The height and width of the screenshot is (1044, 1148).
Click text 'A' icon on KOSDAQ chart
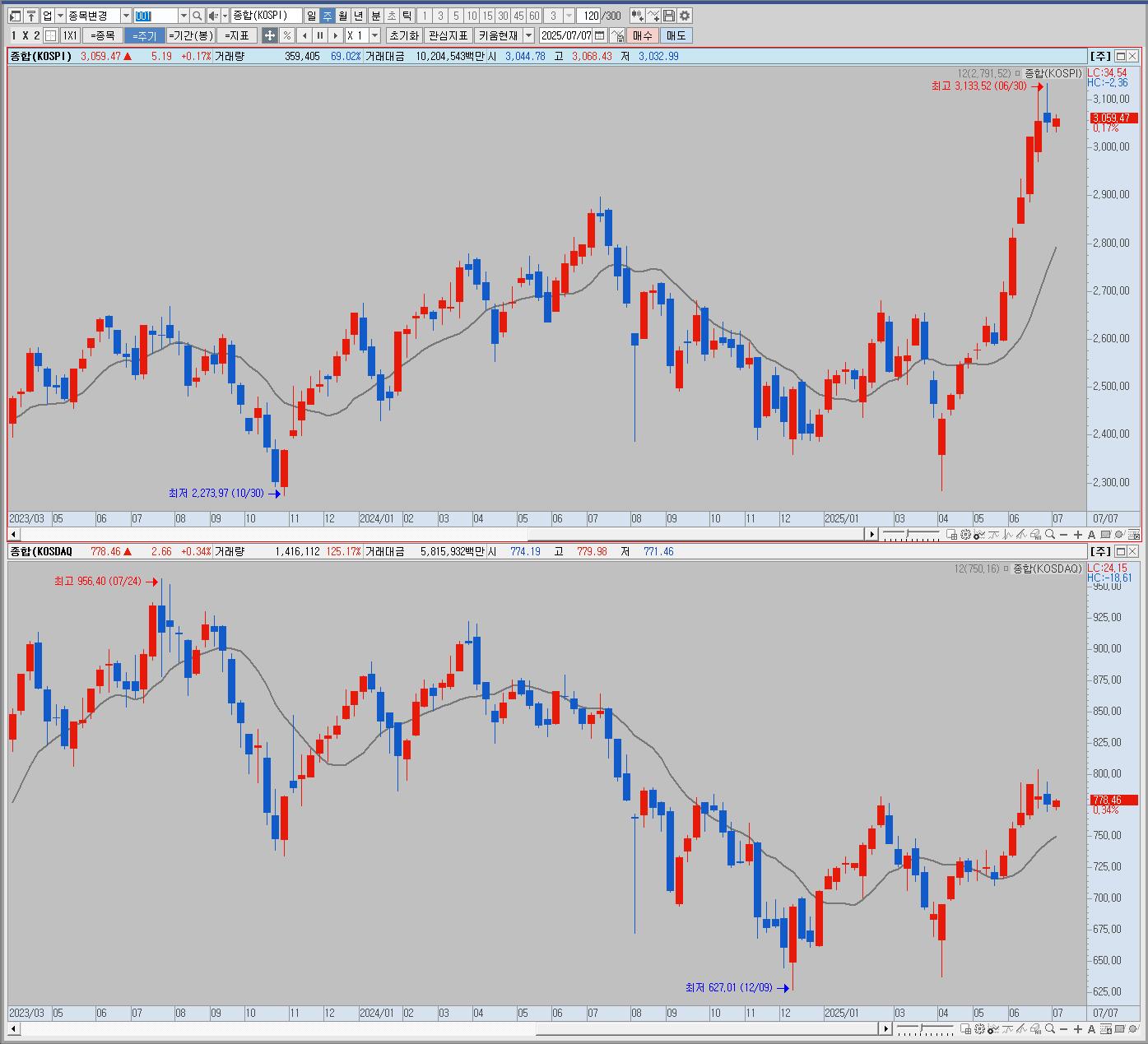[1091, 1029]
